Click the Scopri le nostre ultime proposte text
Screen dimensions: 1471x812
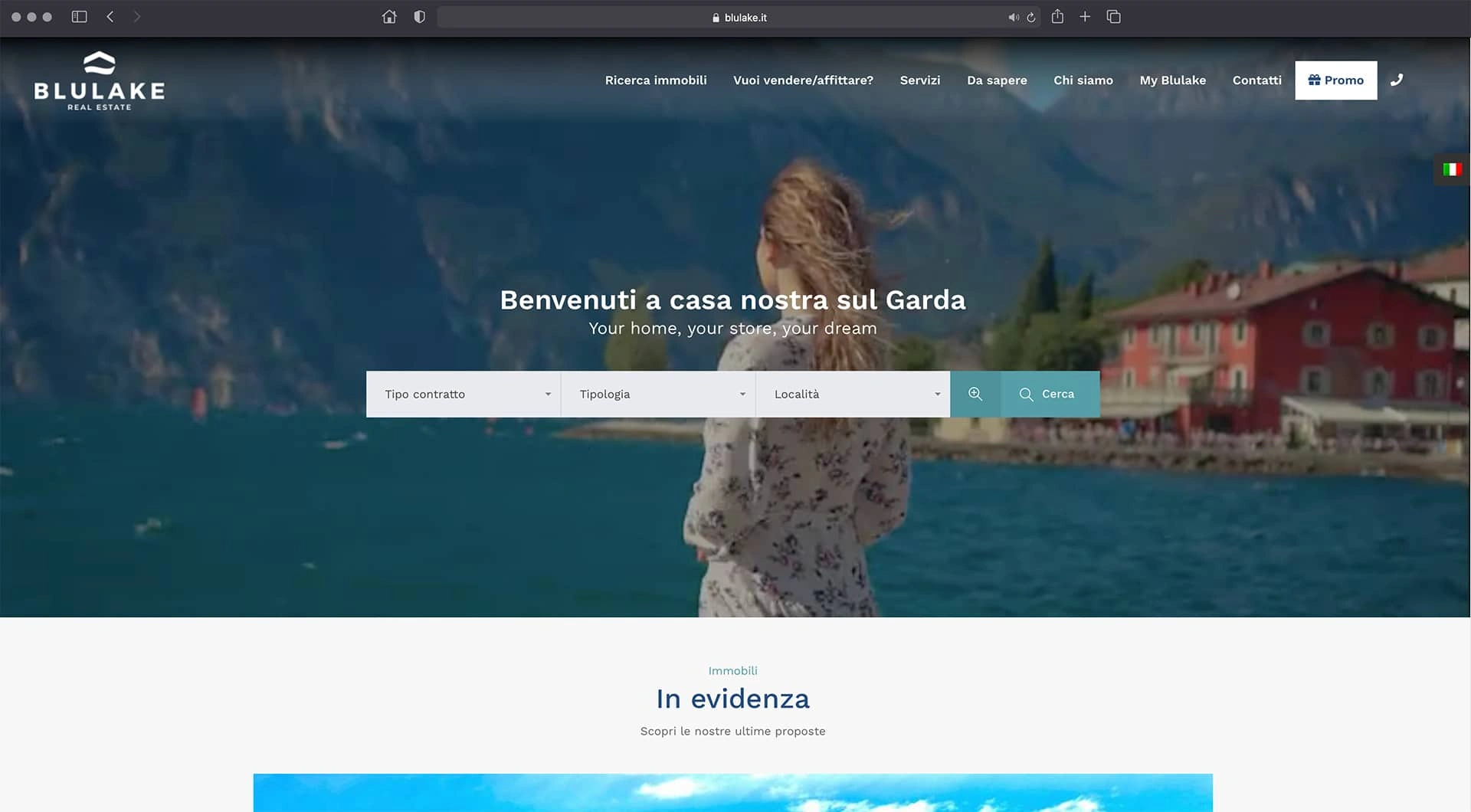[733, 731]
